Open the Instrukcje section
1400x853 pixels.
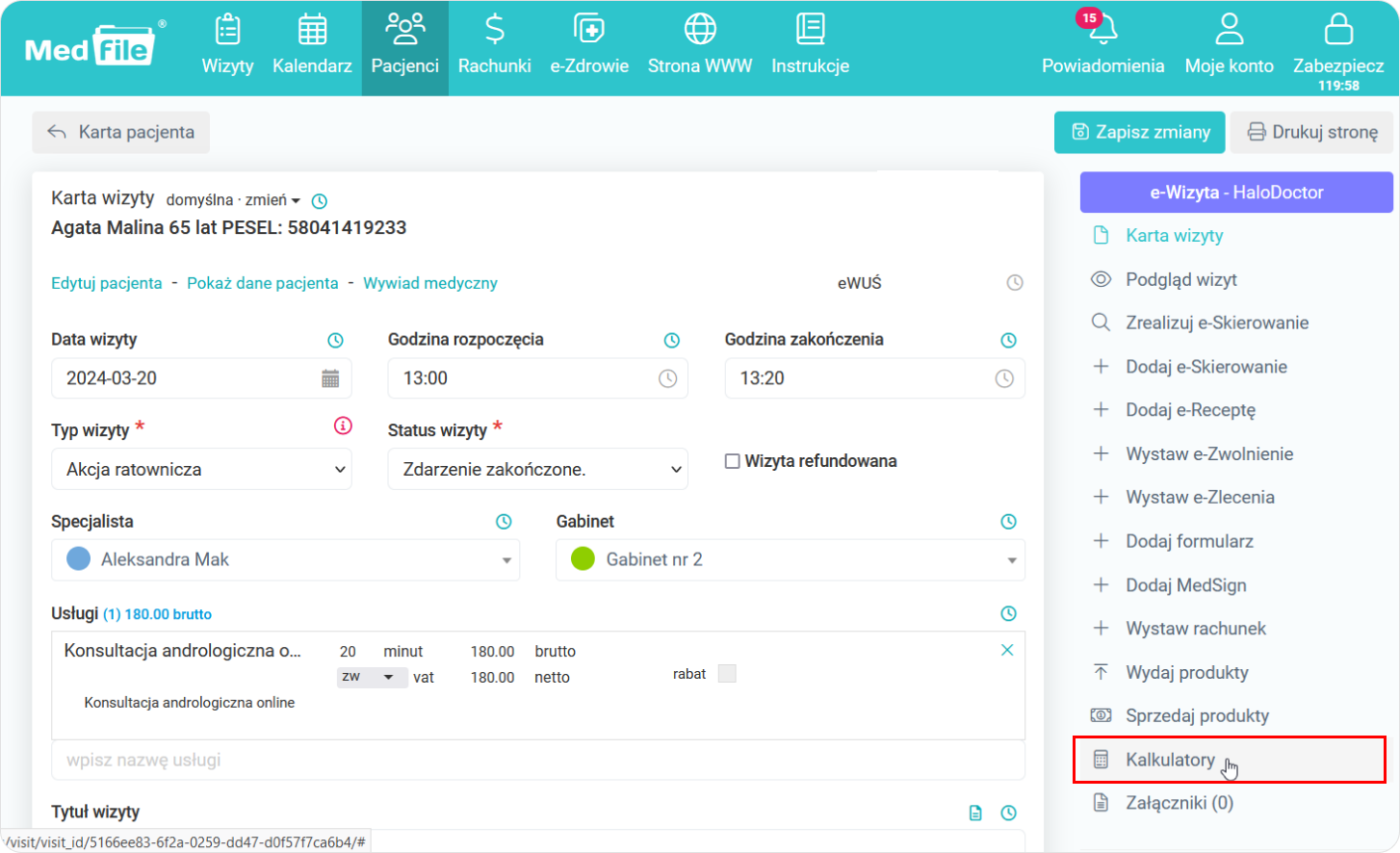pos(810,46)
